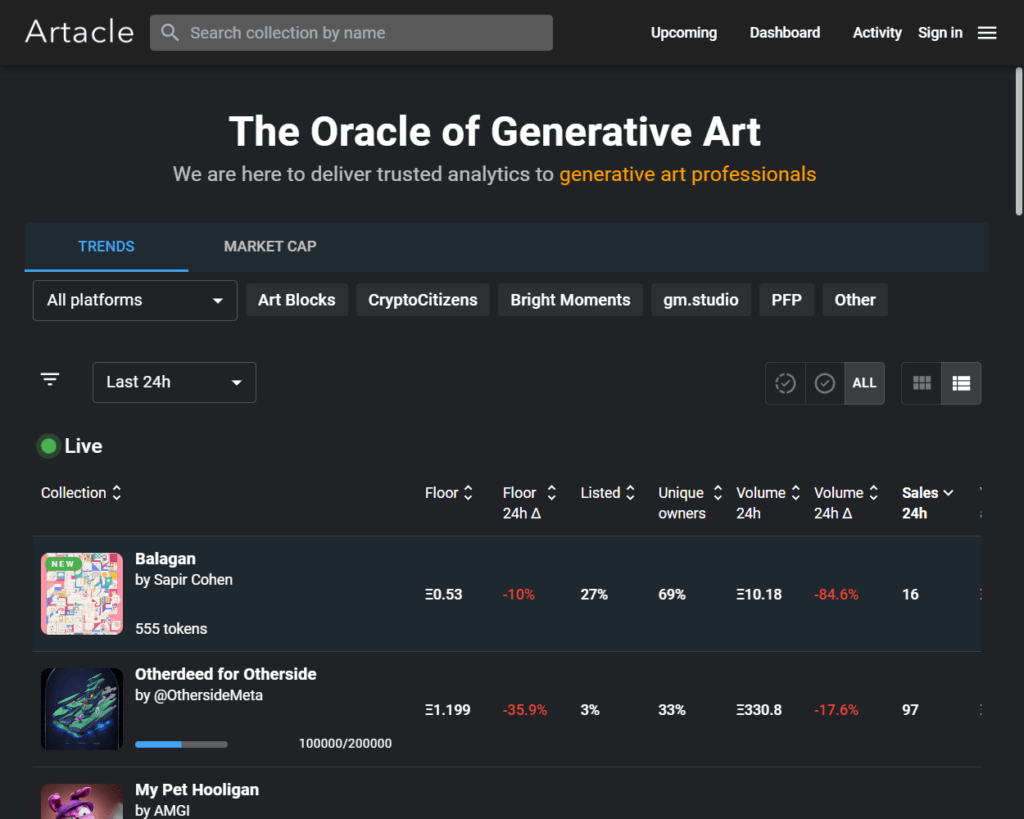
Task: Click the 100000/200000 supply text
Action: coord(345,744)
